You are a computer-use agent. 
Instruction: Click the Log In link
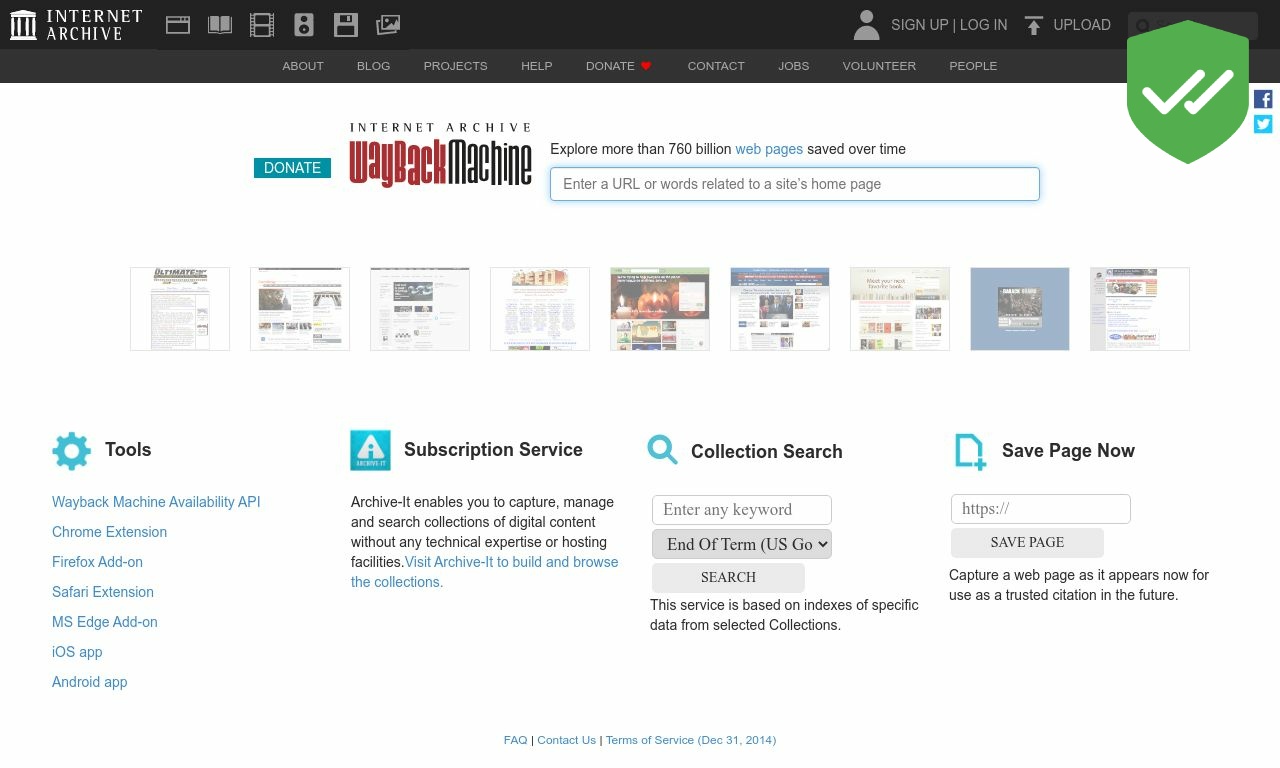pos(984,25)
